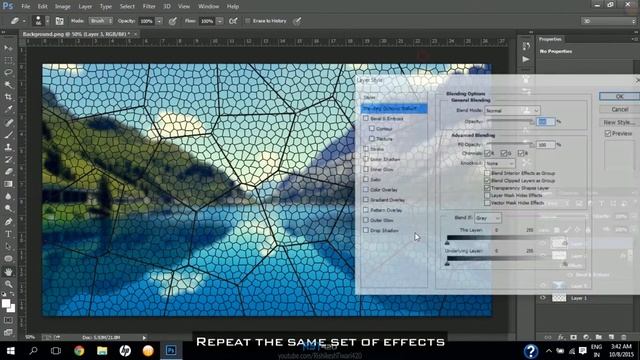Image resolution: width=640 pixels, height=360 pixels.
Task: Open the workspace switcher dropdown
Action: 608,21
